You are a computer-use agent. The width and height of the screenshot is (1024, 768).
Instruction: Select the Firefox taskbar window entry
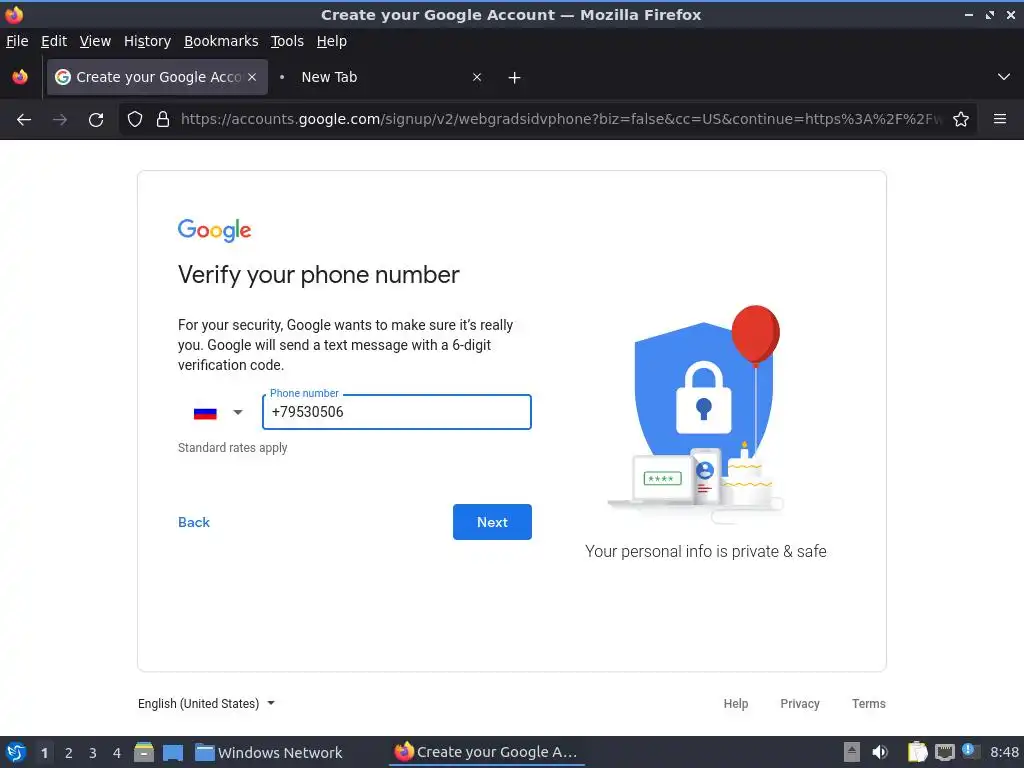487,752
